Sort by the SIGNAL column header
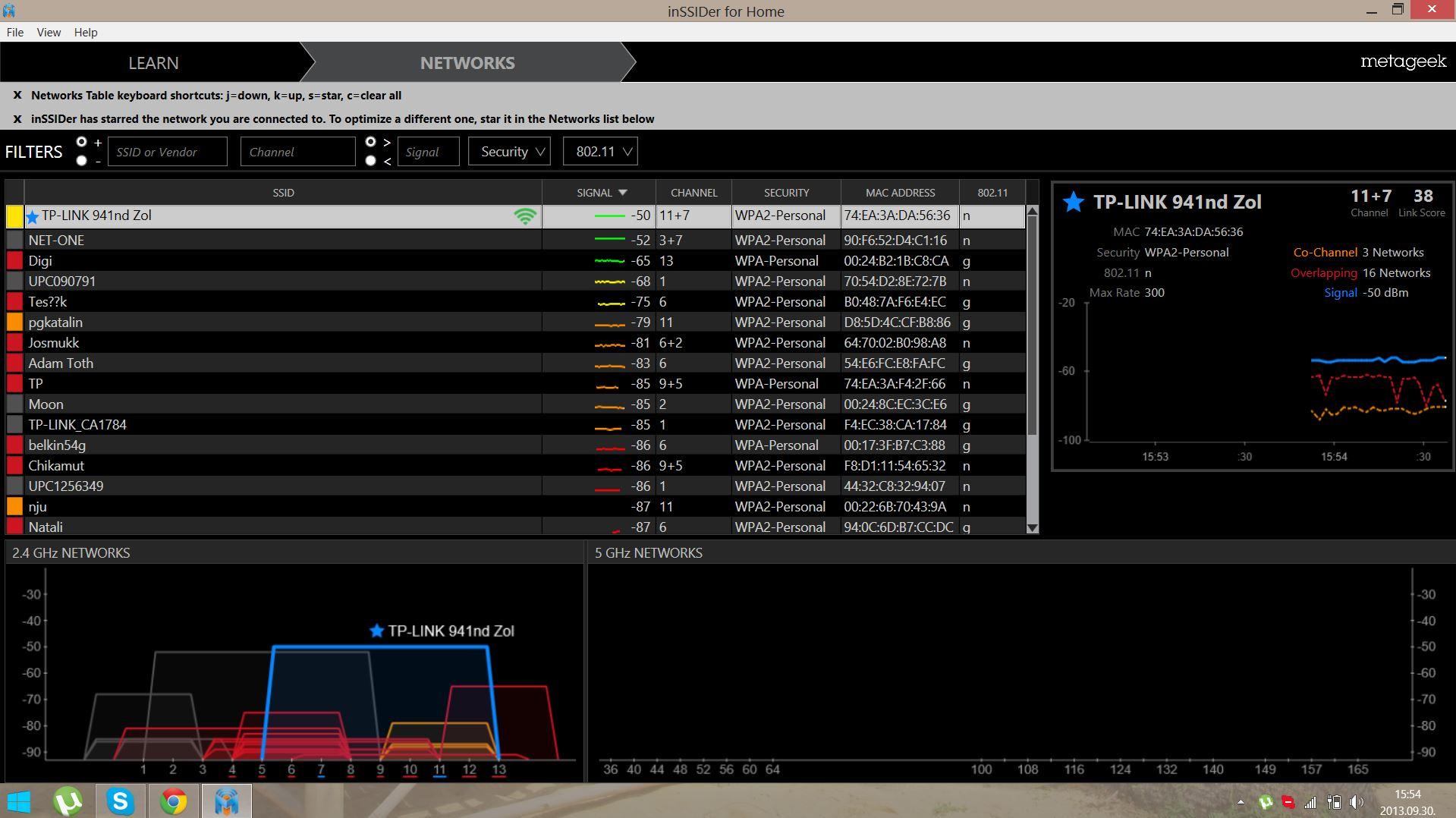The image size is (1456, 818). (599, 193)
